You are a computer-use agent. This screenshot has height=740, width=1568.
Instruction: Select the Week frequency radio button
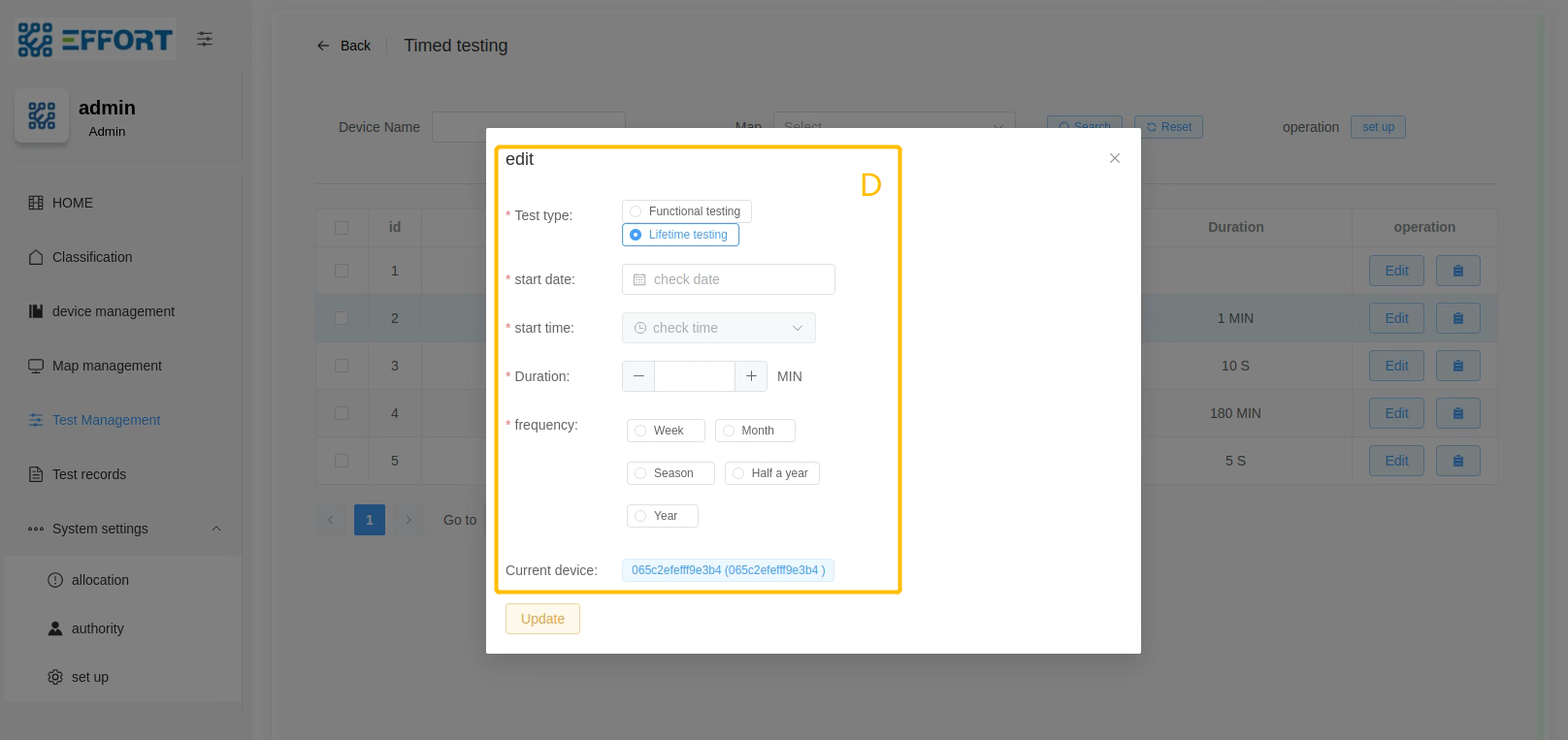pyautogui.click(x=641, y=431)
